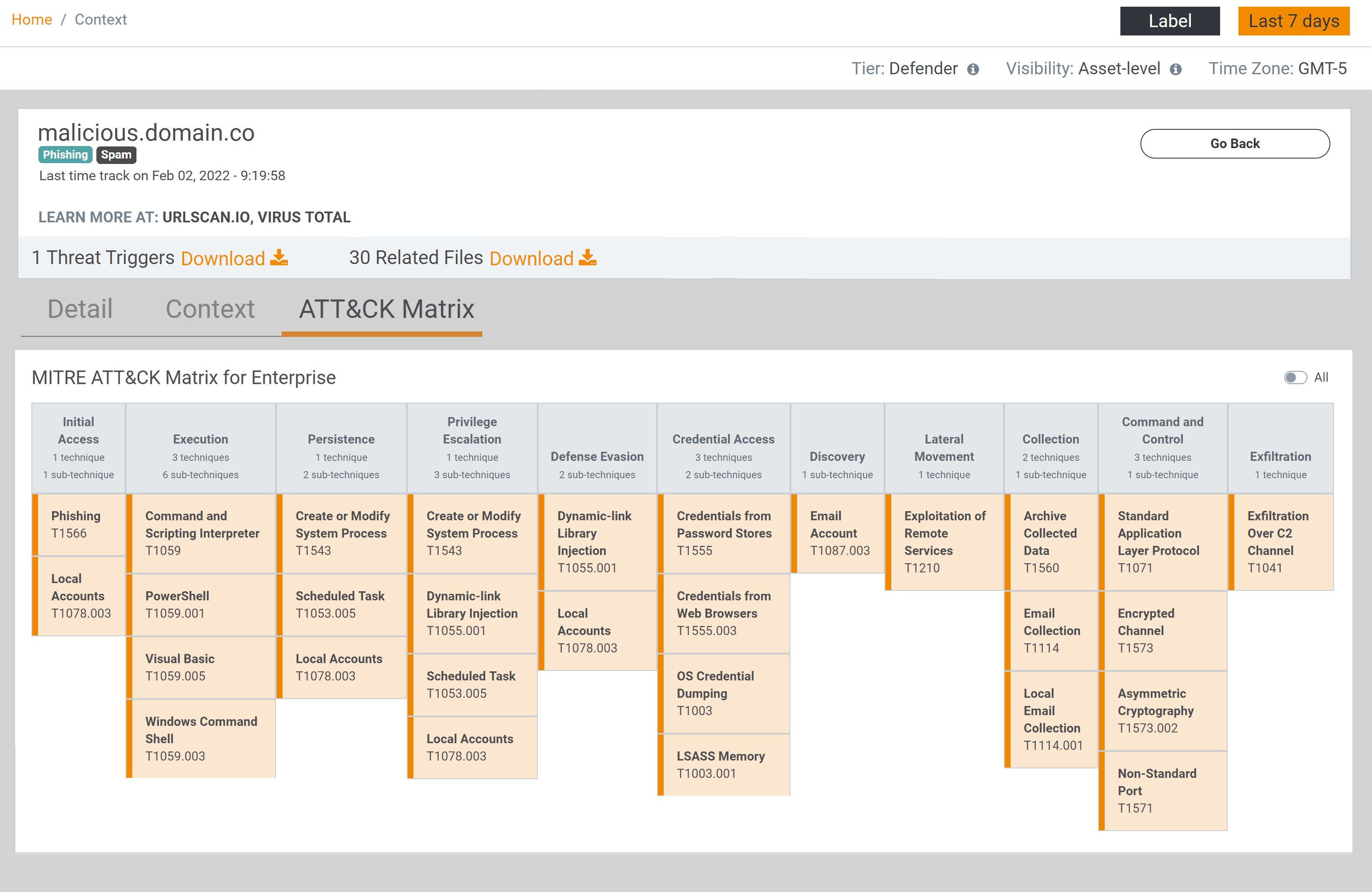Click the Credential Access column header
The height and width of the screenshot is (892, 1372).
[723, 448]
